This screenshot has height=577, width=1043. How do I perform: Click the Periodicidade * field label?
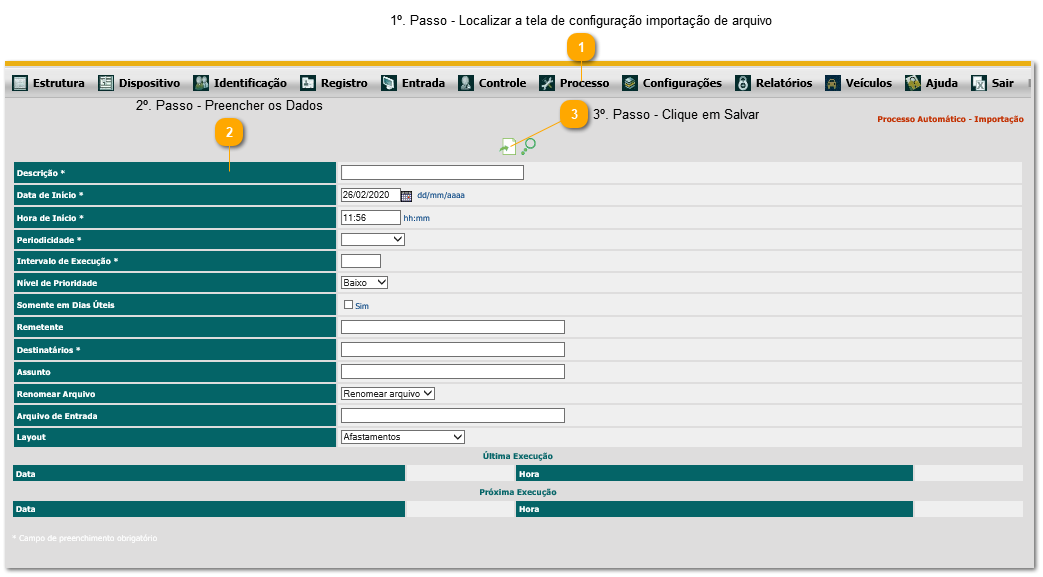point(49,240)
